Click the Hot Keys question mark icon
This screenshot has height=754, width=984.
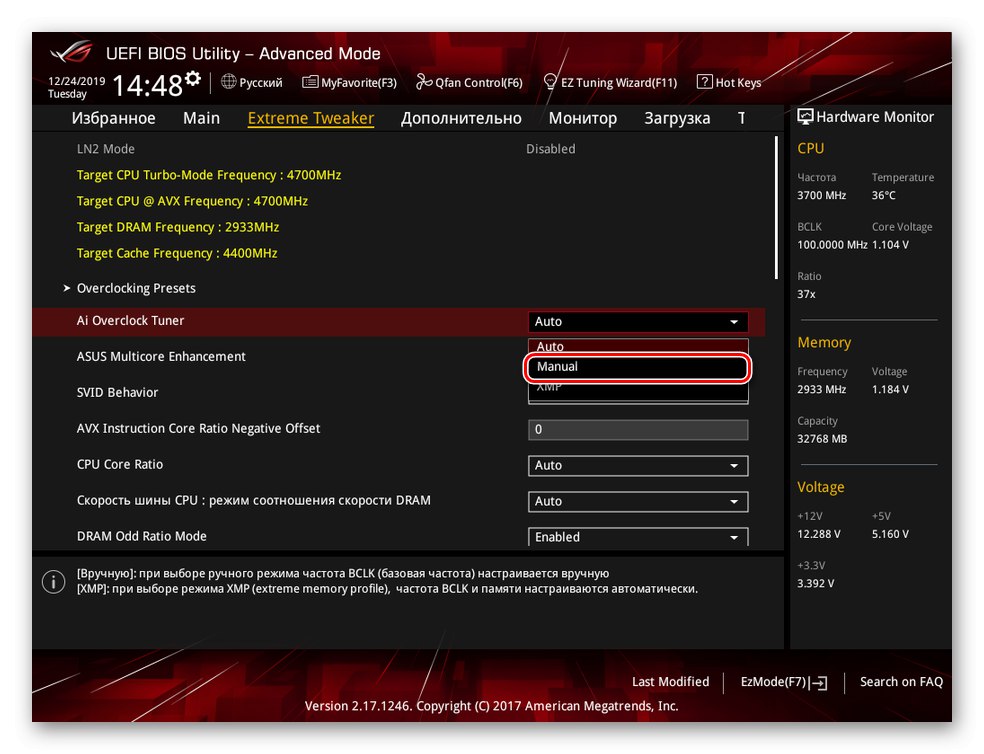point(705,82)
